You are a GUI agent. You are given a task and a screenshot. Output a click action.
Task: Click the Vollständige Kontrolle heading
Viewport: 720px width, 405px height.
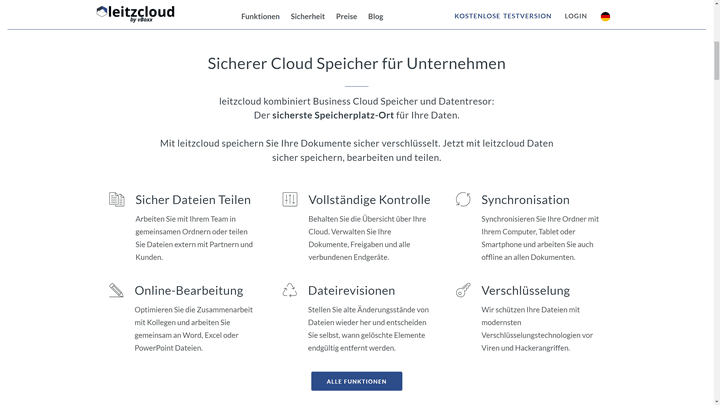(x=369, y=200)
